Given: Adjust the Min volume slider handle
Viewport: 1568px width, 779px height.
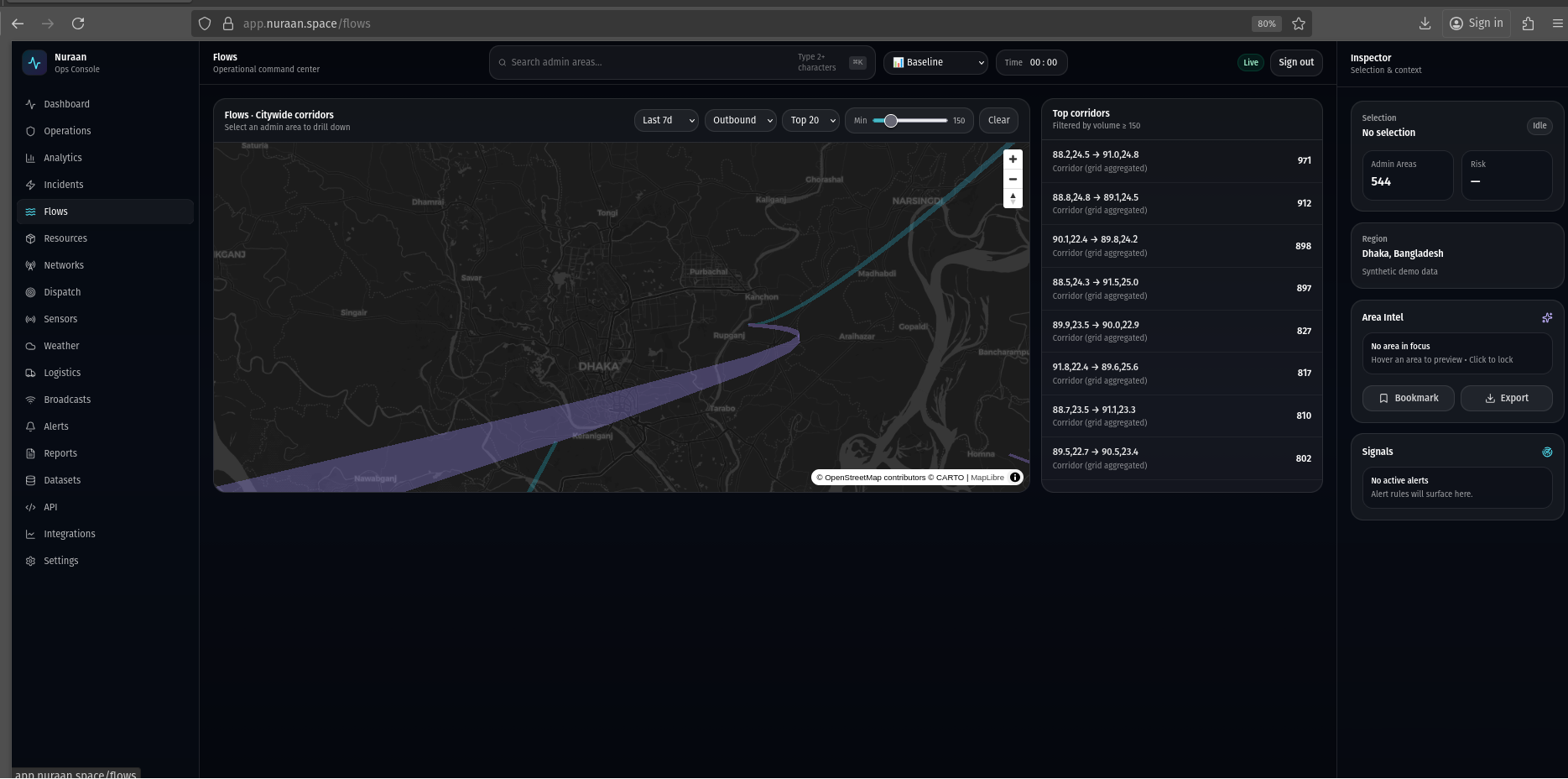Looking at the screenshot, I should click(891, 121).
